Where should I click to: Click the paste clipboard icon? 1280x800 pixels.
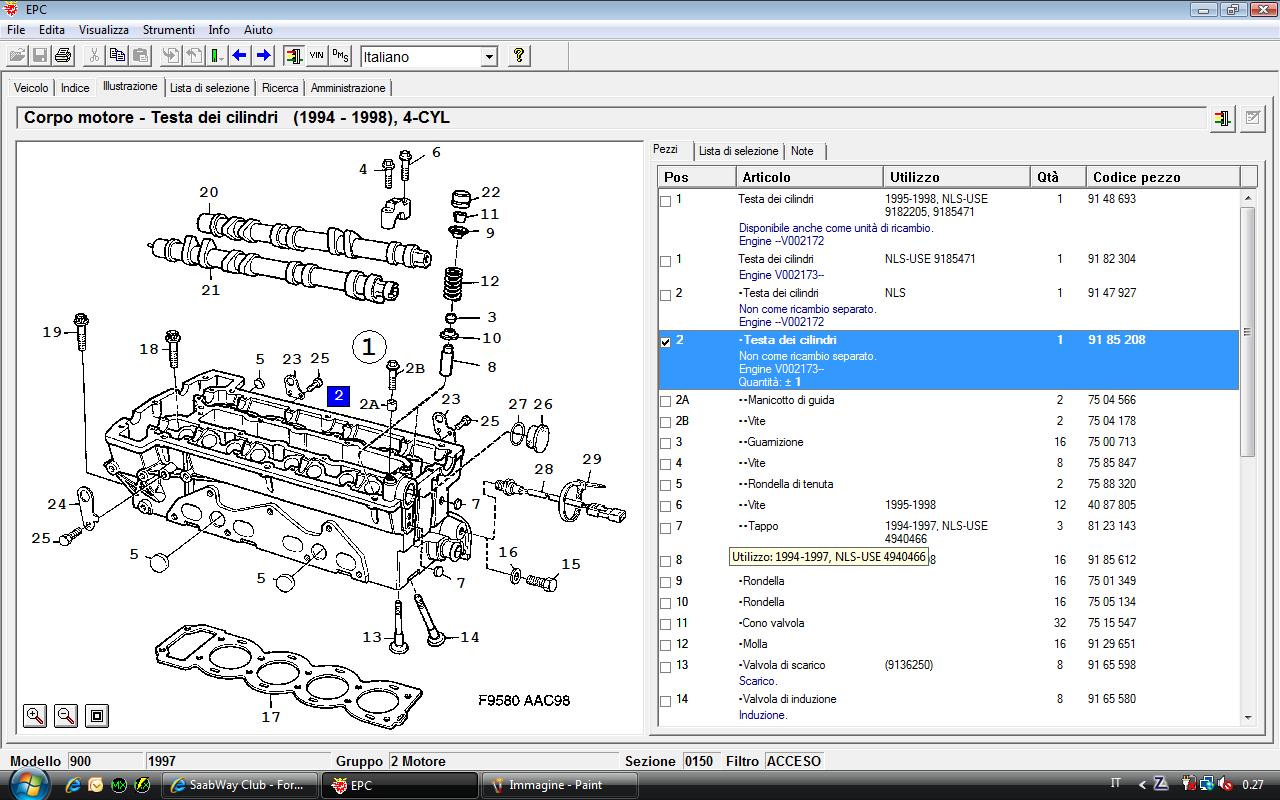(x=140, y=56)
